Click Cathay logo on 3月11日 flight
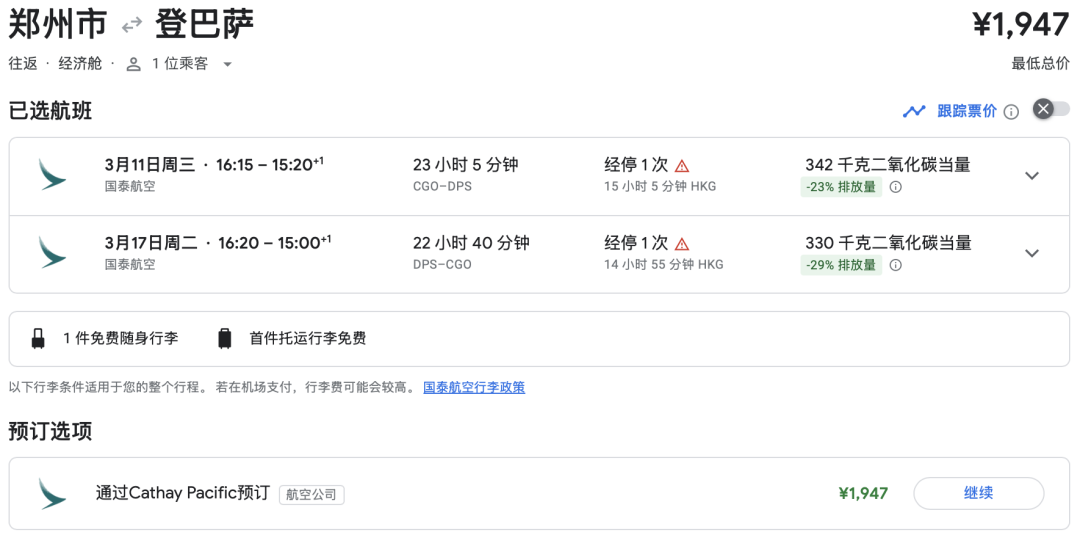Viewport: 1080px width, 535px height. click(52, 175)
